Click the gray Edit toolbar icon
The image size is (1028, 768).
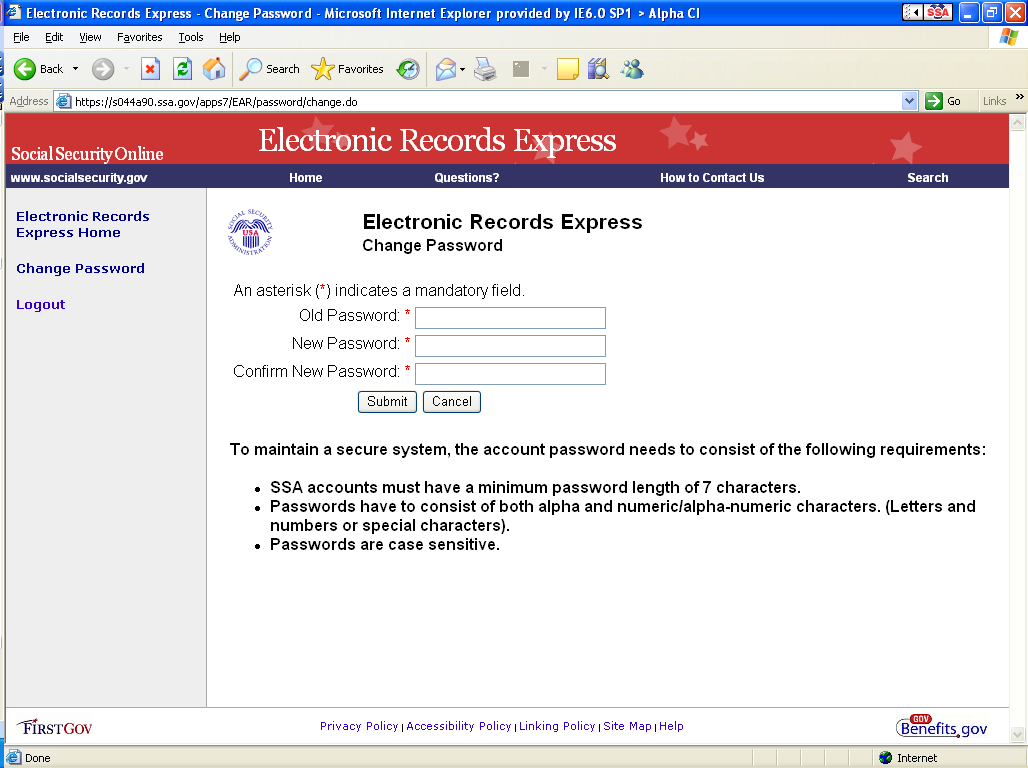pos(521,69)
